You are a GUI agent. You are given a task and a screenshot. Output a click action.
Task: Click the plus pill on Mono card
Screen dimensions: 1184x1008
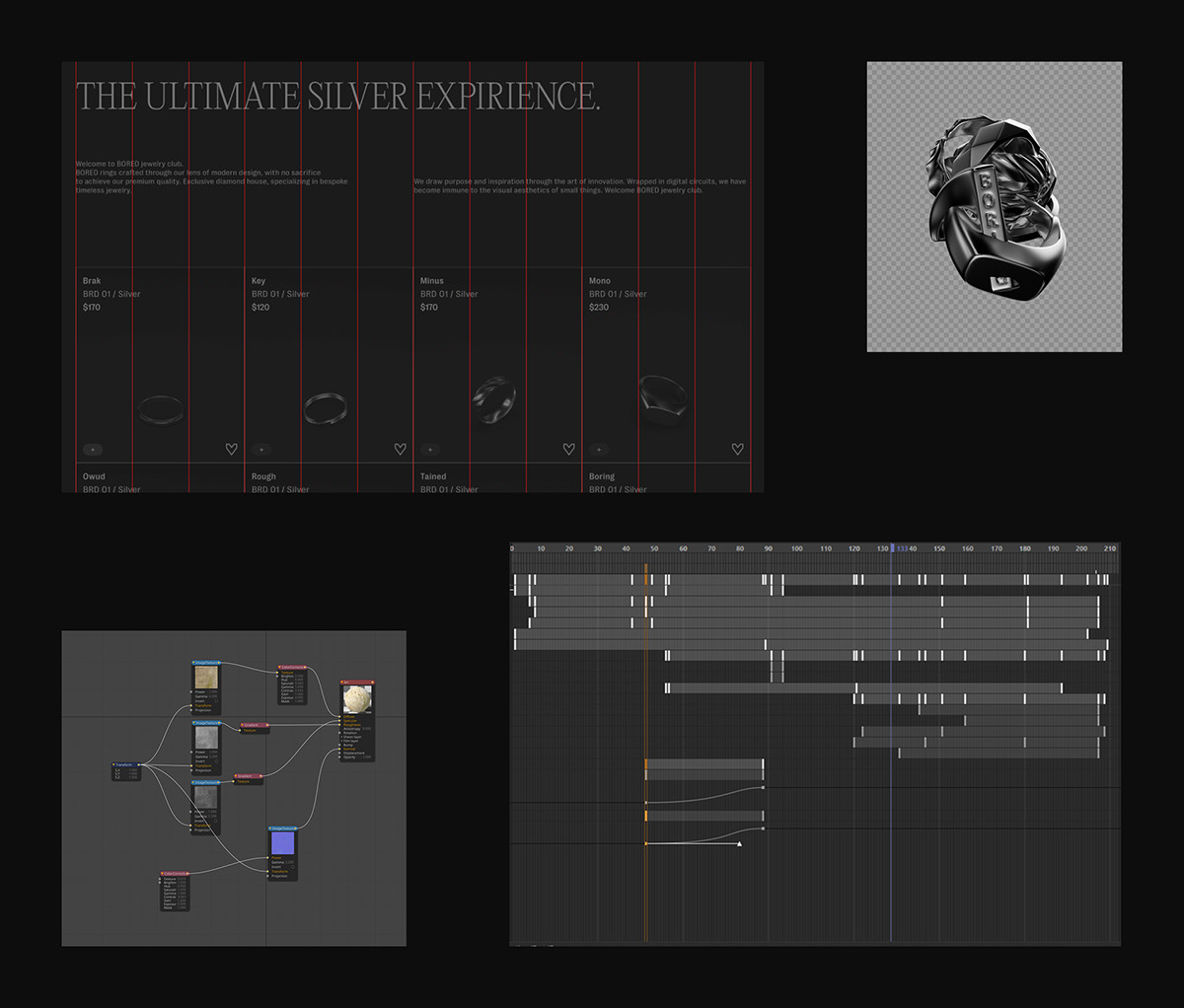click(599, 450)
